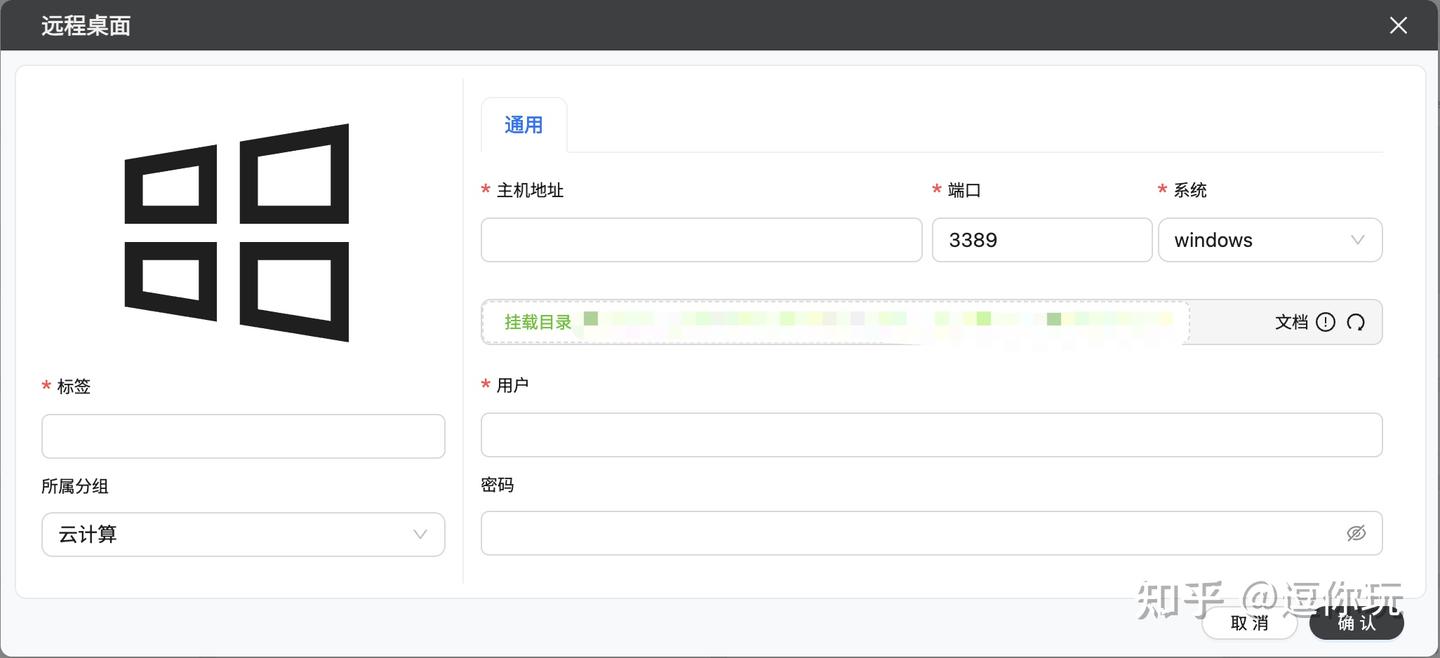Click the 端口 field showing 3389
1440x658 pixels.
(x=1042, y=240)
